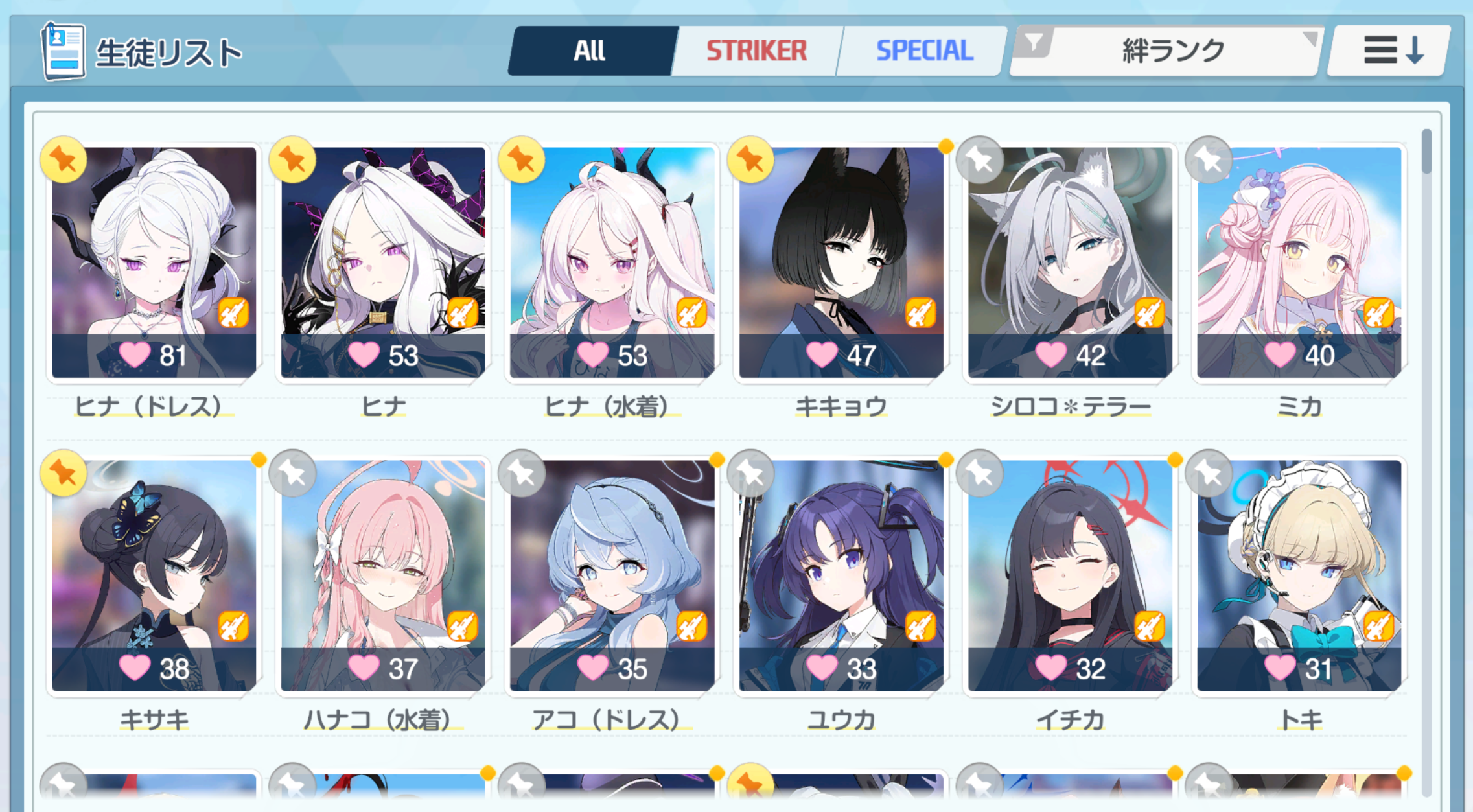
Task: Unpin ヒナ（ドレス） favorite pin
Action: (x=64, y=160)
